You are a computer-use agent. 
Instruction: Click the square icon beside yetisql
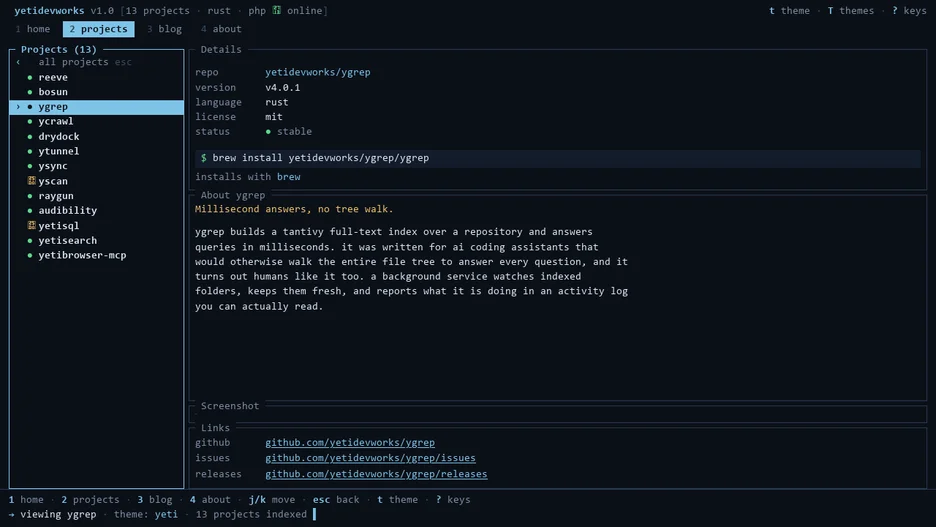click(32, 225)
